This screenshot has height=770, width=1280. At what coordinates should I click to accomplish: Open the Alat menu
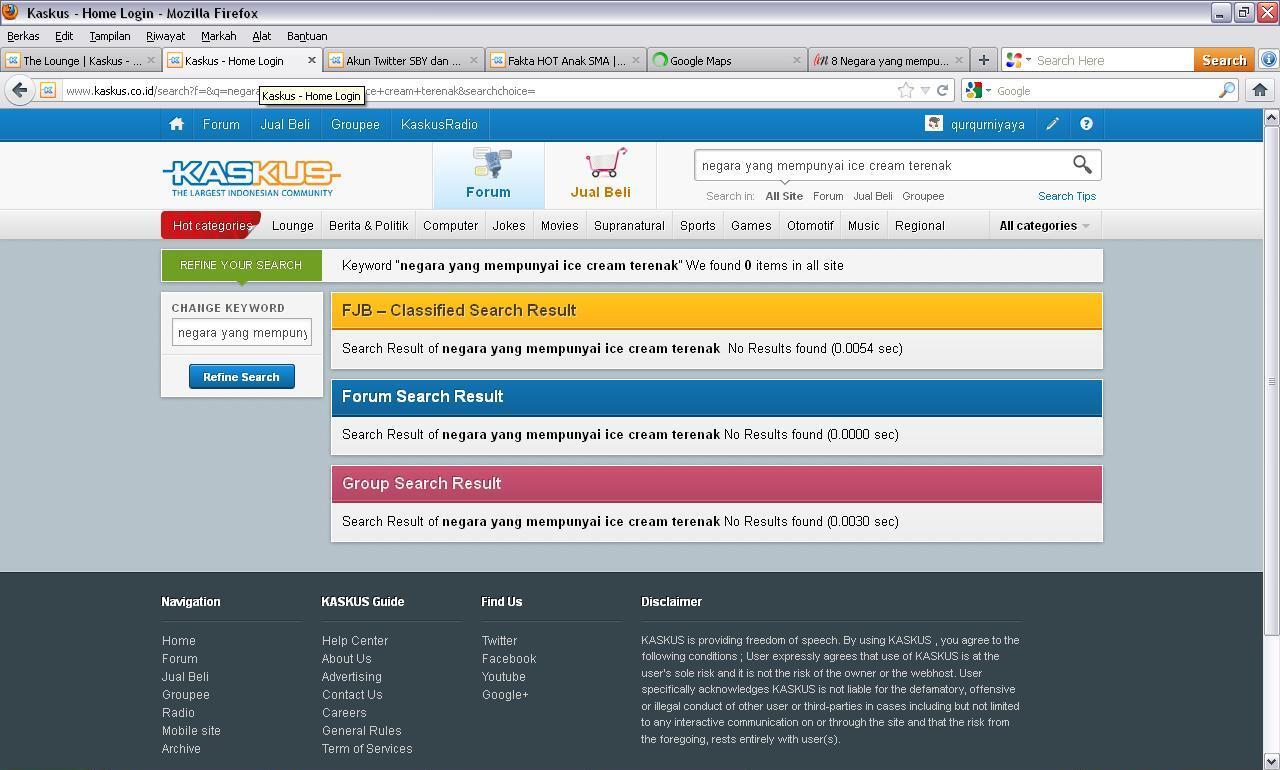coord(261,36)
